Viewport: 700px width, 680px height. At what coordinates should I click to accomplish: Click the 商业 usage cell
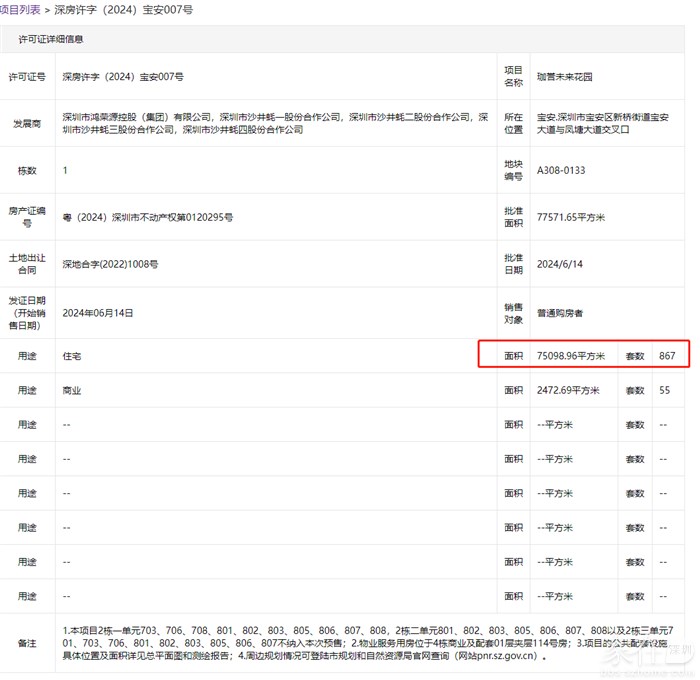(72, 390)
